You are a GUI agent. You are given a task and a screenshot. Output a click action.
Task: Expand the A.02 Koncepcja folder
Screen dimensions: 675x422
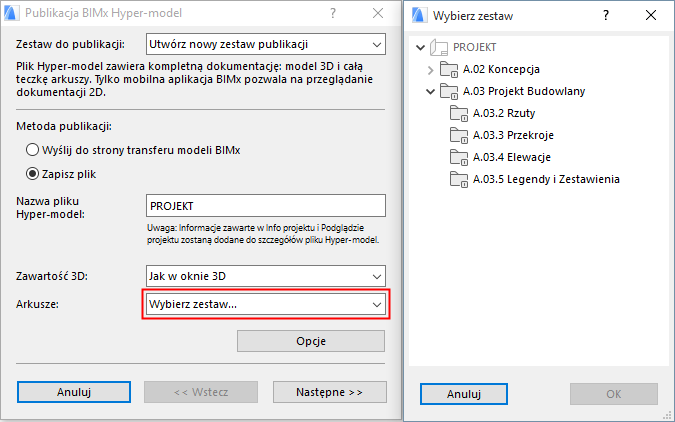430,70
